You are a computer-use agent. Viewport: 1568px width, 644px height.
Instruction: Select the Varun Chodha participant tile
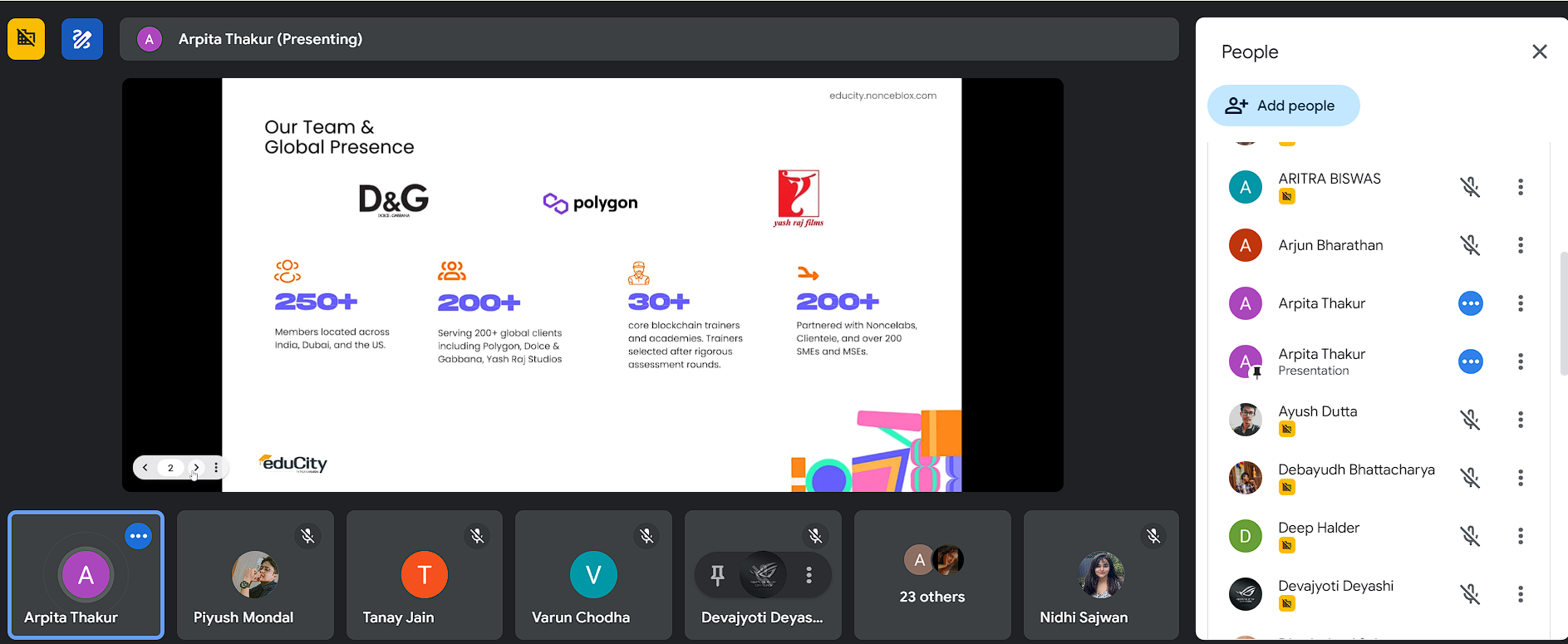coord(593,575)
